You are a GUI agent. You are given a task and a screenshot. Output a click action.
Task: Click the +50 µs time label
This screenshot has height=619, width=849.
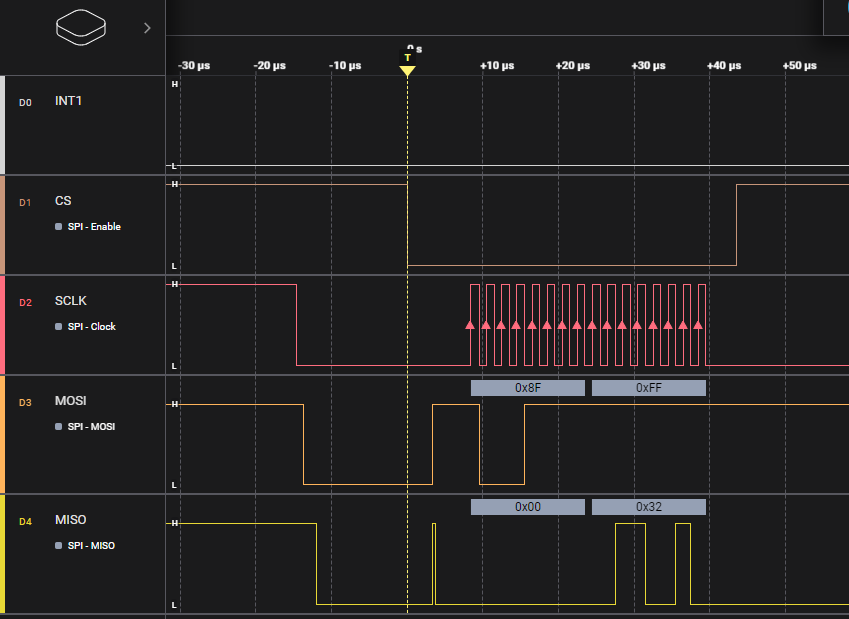[x=800, y=66]
